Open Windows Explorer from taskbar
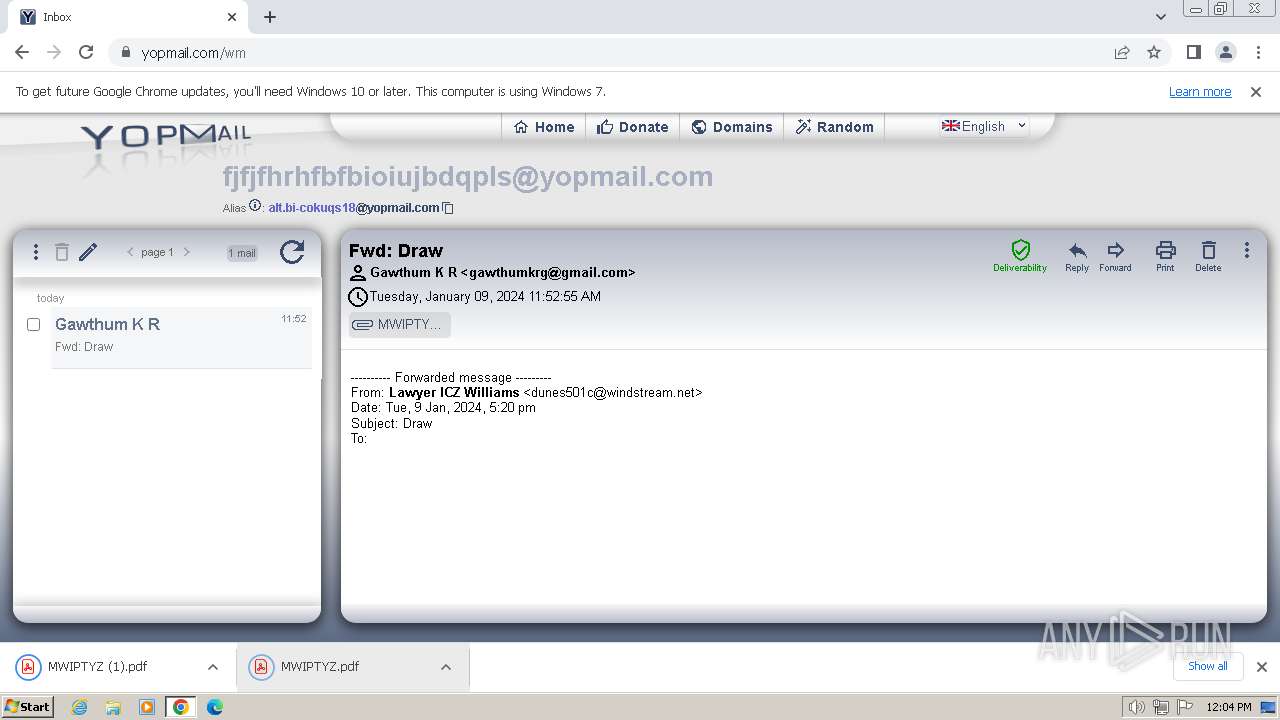This screenshot has height=720, width=1280. [x=113, y=707]
